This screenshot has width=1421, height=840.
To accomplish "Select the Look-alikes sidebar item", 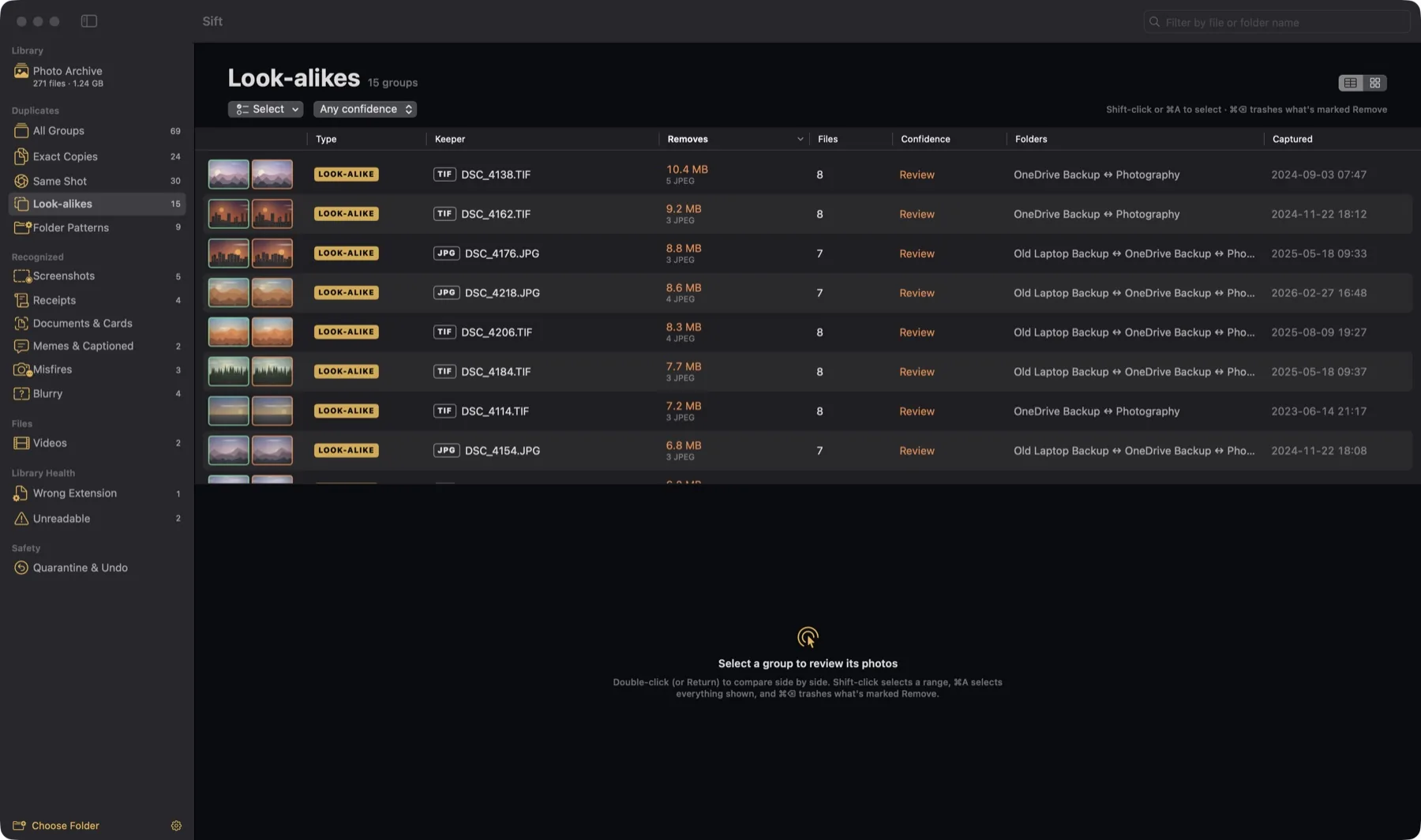I will tap(97, 204).
